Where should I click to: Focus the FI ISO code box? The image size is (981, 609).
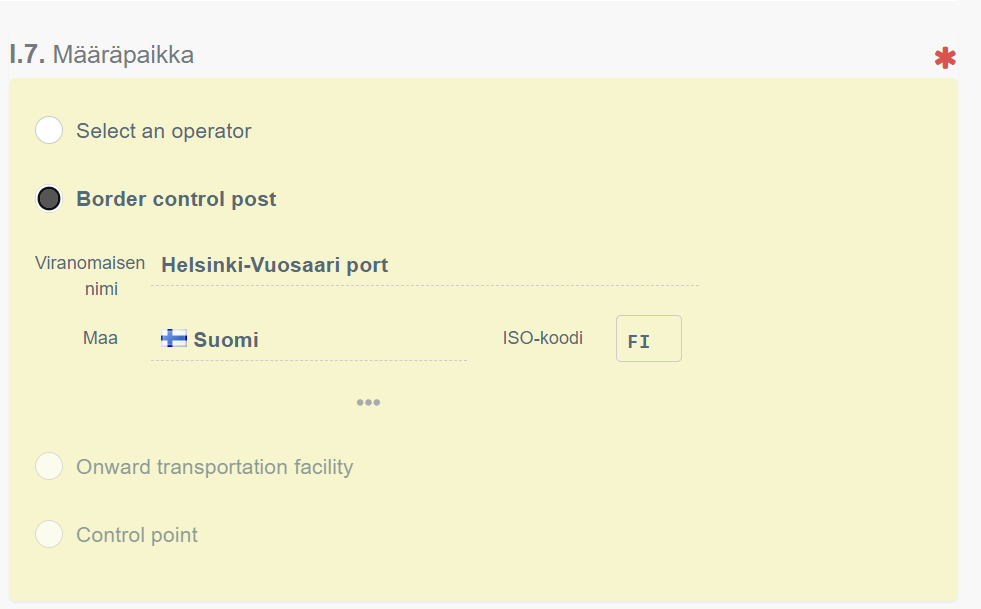[648, 339]
